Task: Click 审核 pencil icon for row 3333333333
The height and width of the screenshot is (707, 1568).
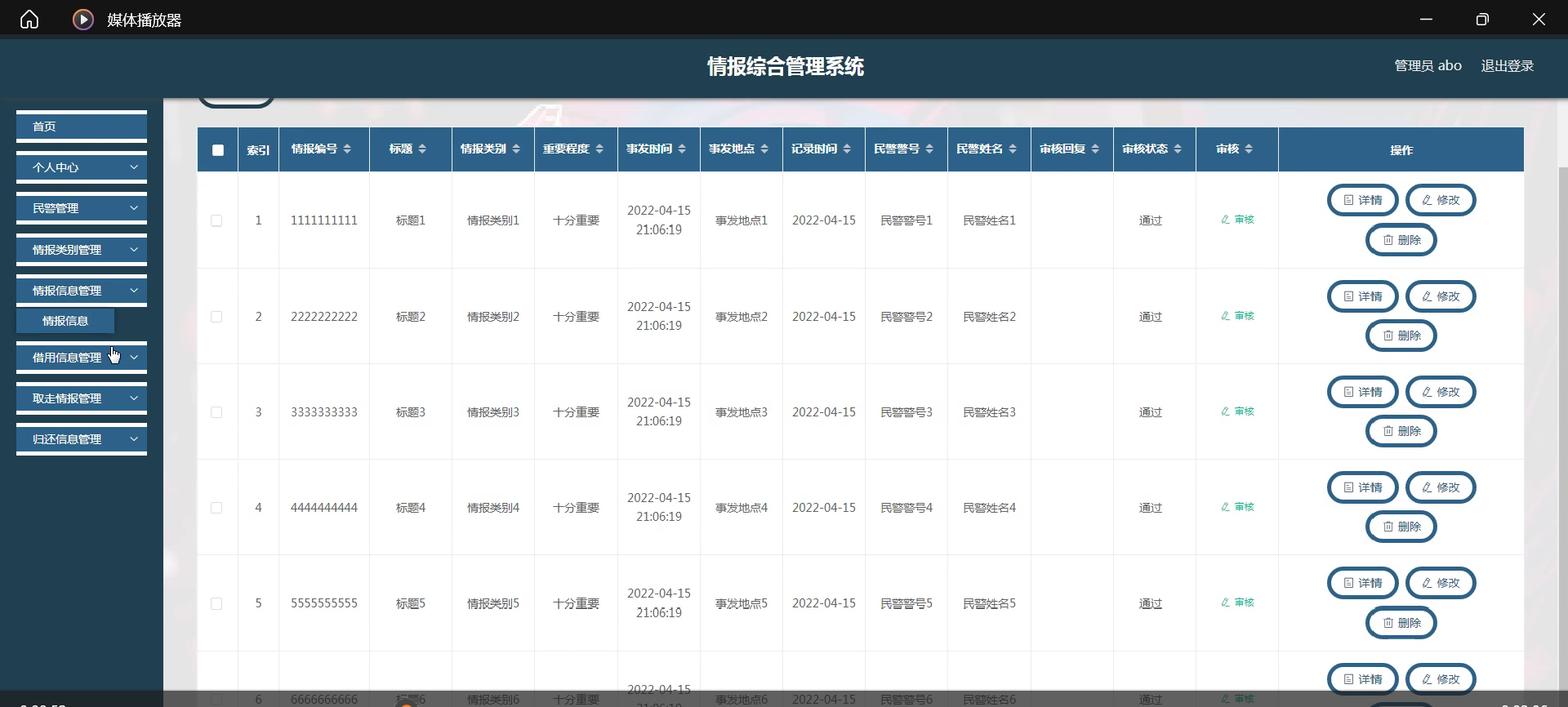Action: click(x=1225, y=411)
